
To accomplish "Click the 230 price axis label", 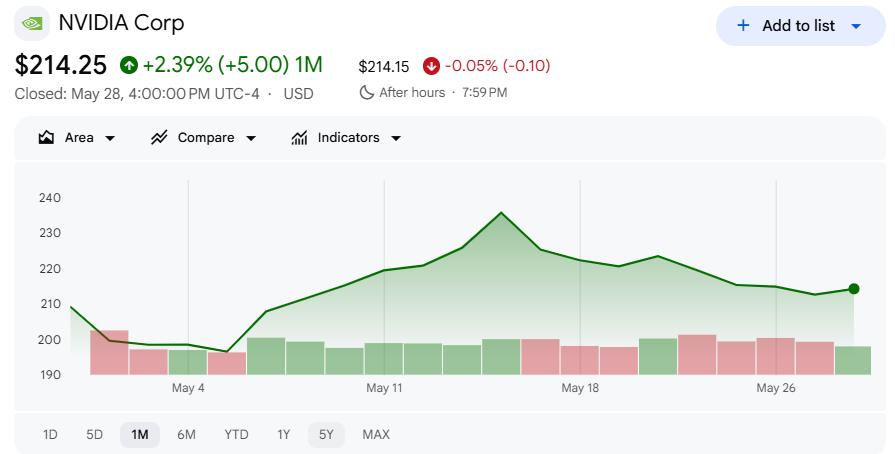I will click(x=50, y=234).
